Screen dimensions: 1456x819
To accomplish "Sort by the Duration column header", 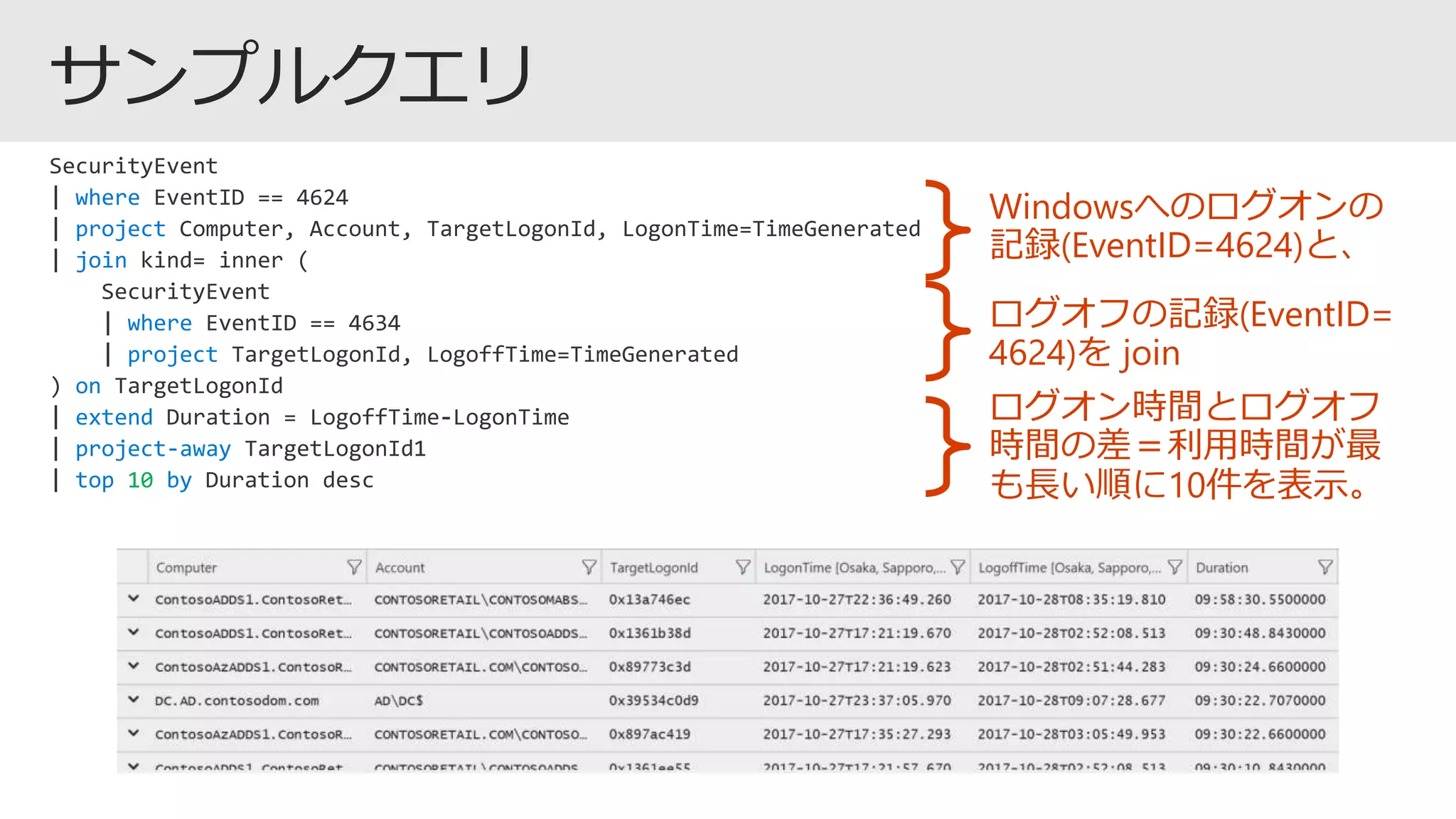I will click(1221, 568).
